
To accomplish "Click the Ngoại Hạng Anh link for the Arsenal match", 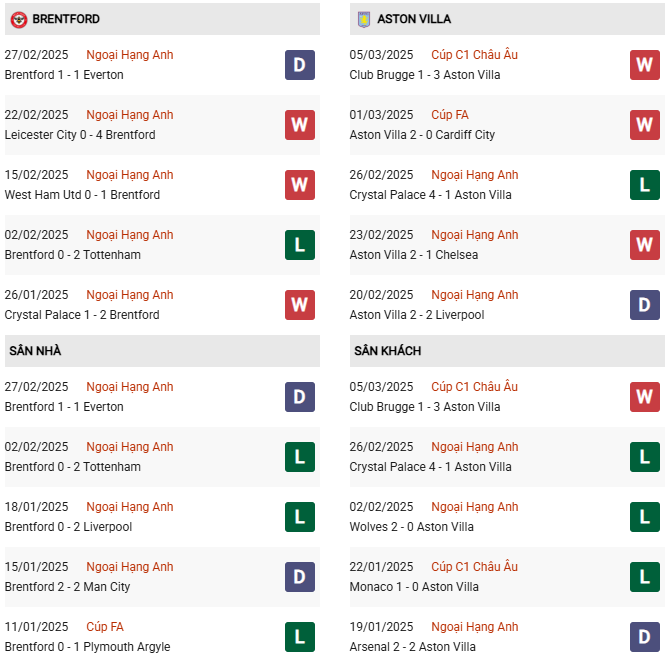I will 474,627.
